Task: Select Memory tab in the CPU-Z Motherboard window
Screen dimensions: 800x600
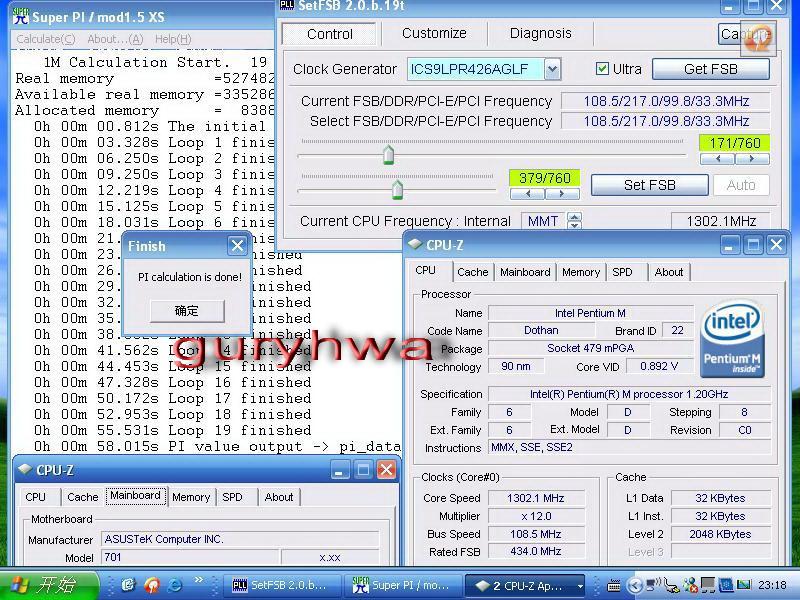Action: click(x=191, y=497)
